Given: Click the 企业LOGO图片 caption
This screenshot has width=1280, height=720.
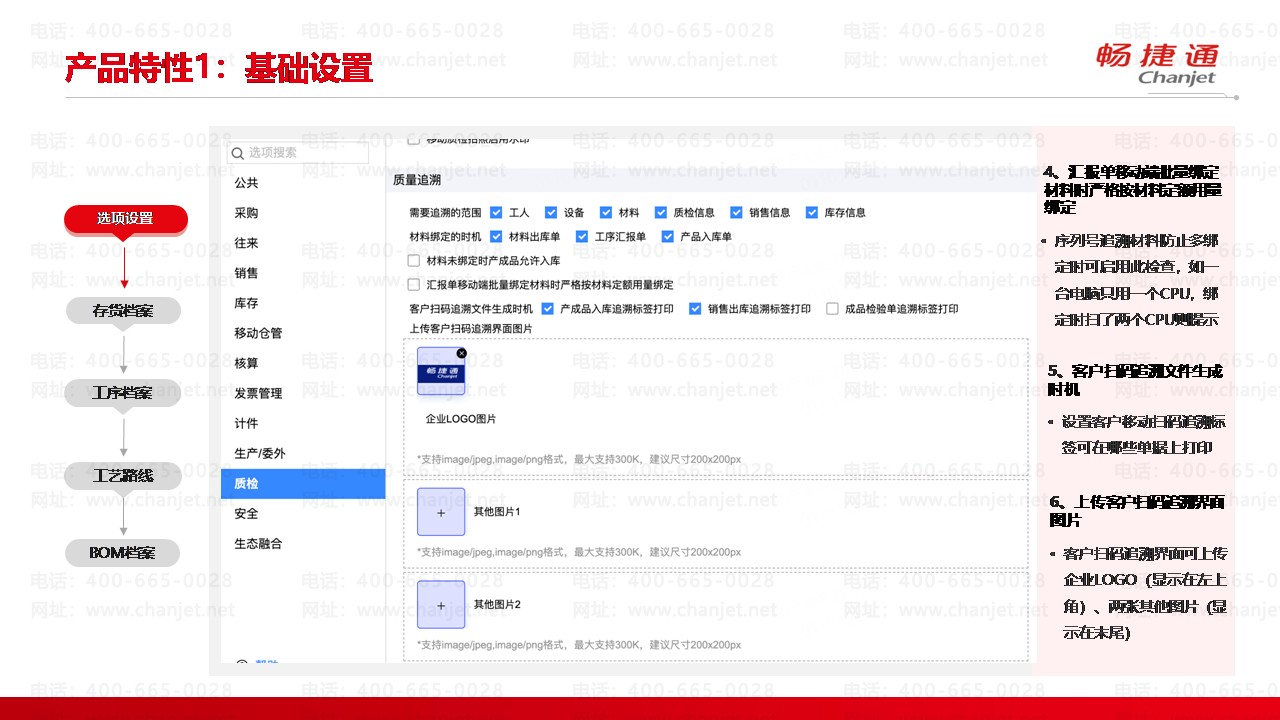Looking at the screenshot, I should pyautogui.click(x=461, y=419).
